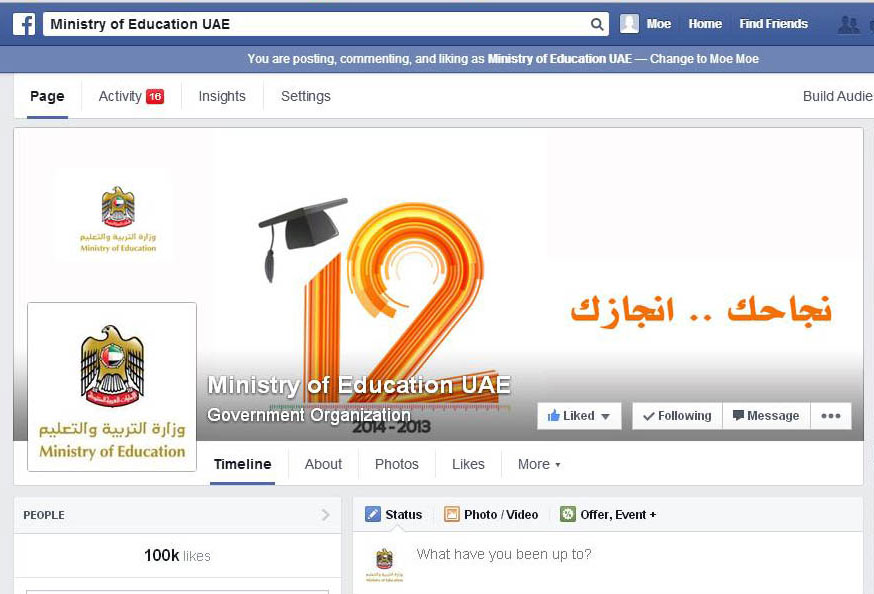Click the Message button

click(766, 416)
